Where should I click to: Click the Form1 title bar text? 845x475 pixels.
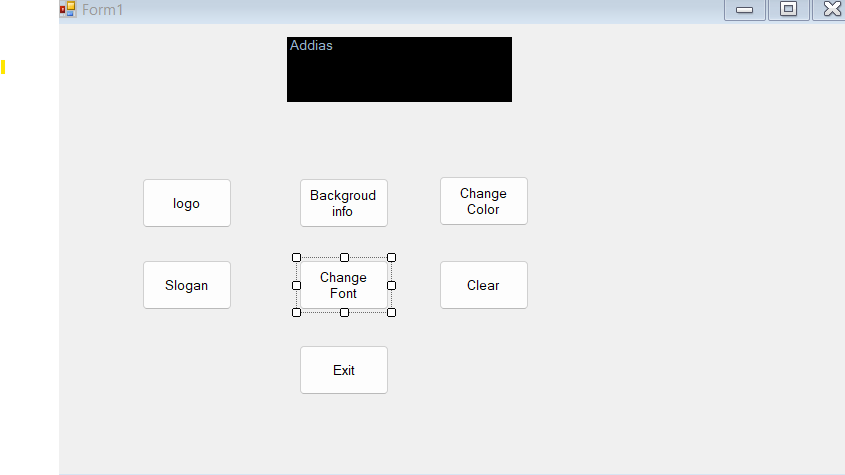[x=104, y=10]
